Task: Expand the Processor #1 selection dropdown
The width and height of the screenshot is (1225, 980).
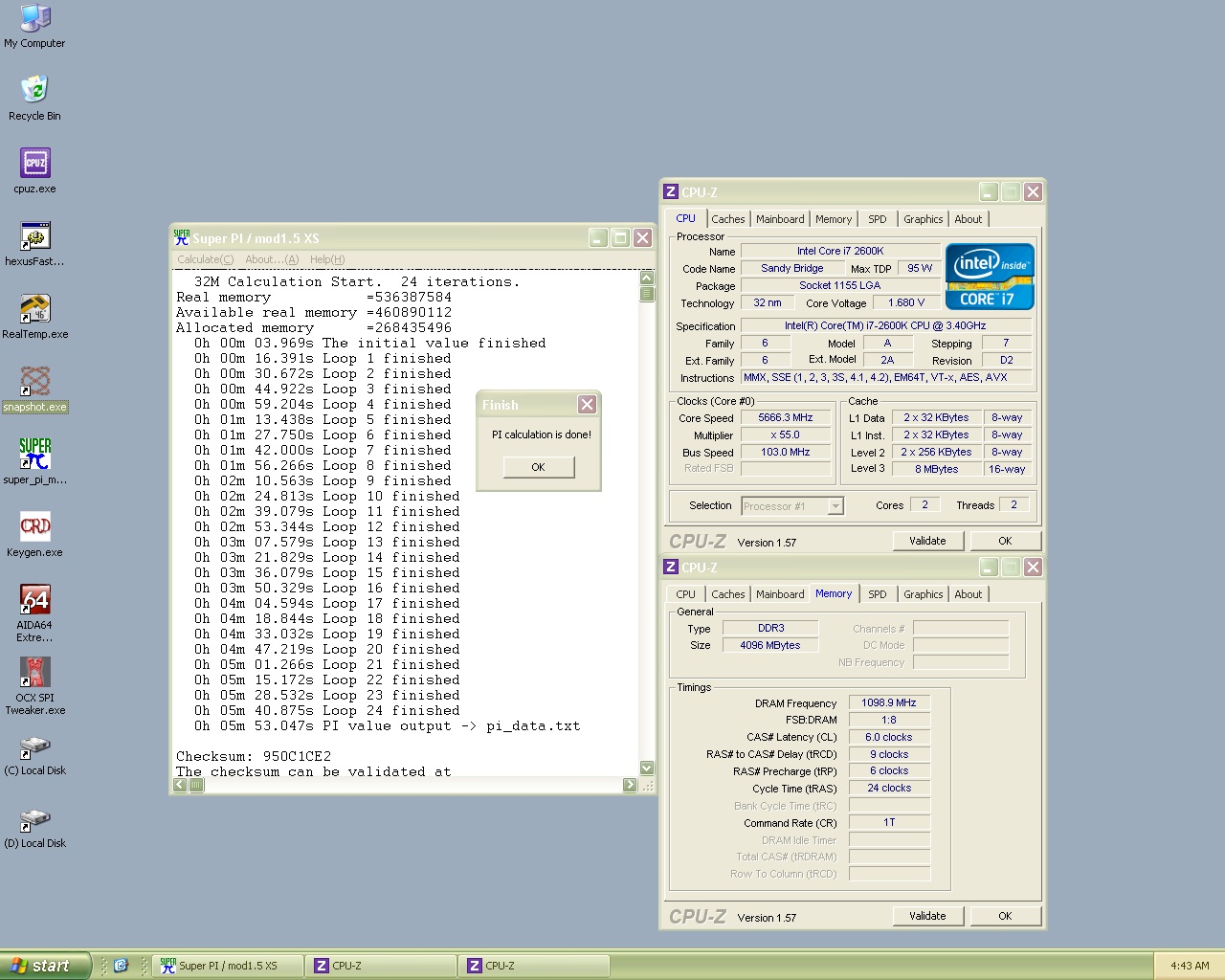Action: click(x=835, y=506)
